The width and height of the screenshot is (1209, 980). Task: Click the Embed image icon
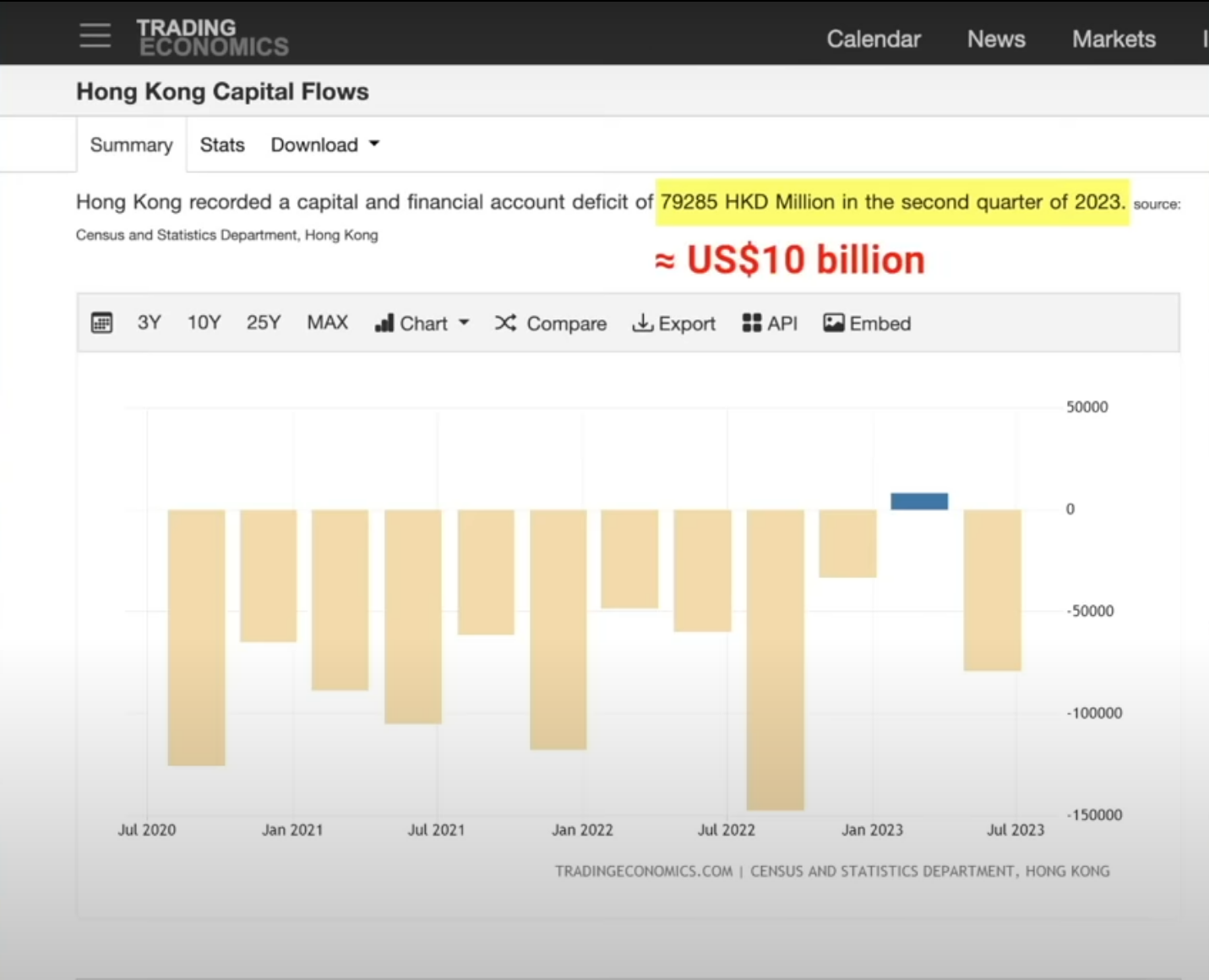(x=833, y=323)
